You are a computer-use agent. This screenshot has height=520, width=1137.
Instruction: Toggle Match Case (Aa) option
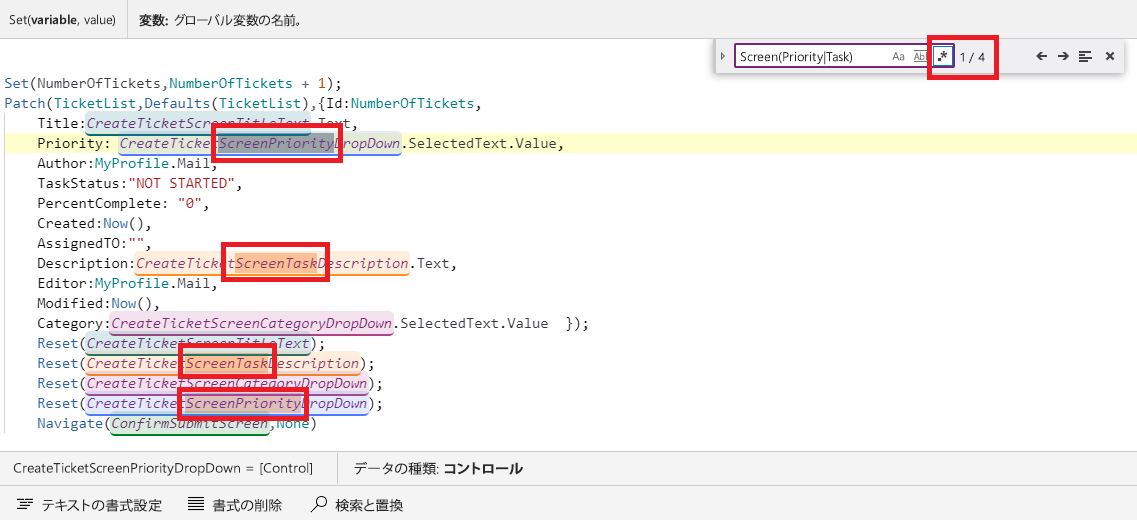898,57
